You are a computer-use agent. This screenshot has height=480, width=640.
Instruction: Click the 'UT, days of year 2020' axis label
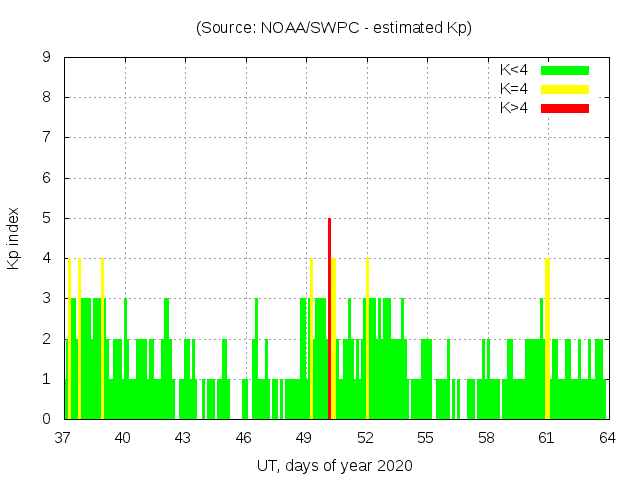click(x=334, y=465)
